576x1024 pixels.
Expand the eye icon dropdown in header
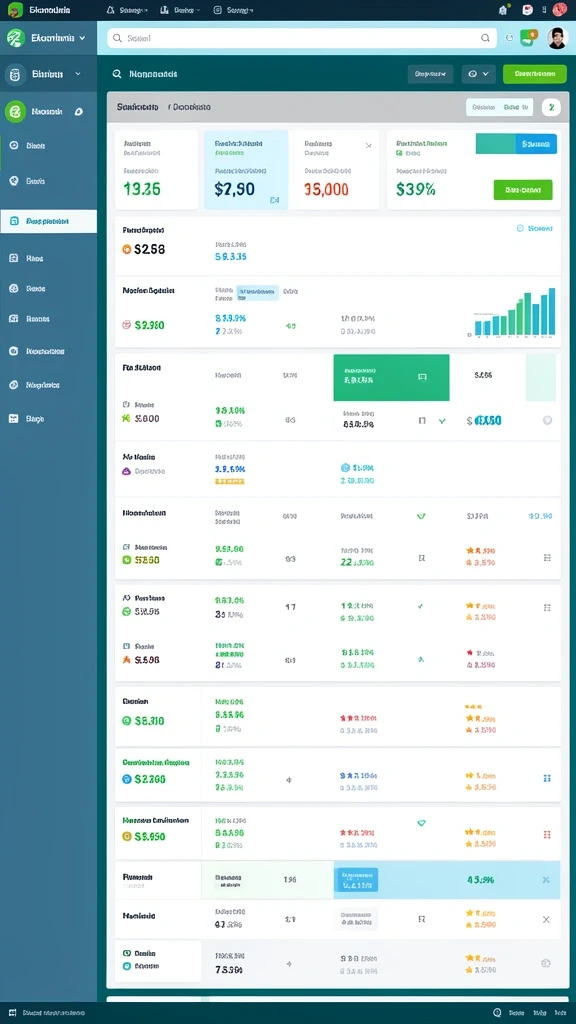(479, 74)
